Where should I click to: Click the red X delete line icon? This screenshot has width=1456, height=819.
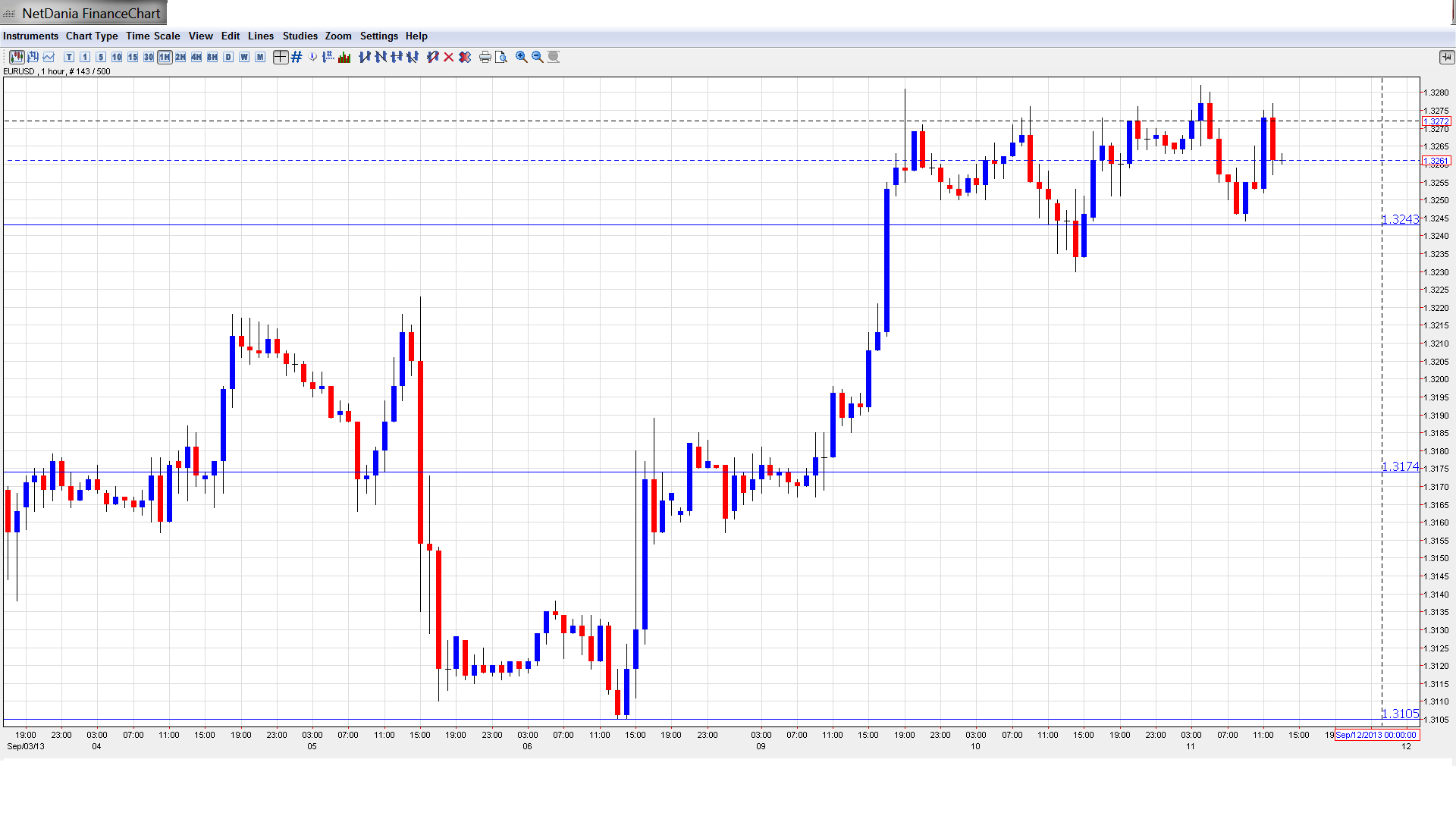[x=449, y=57]
